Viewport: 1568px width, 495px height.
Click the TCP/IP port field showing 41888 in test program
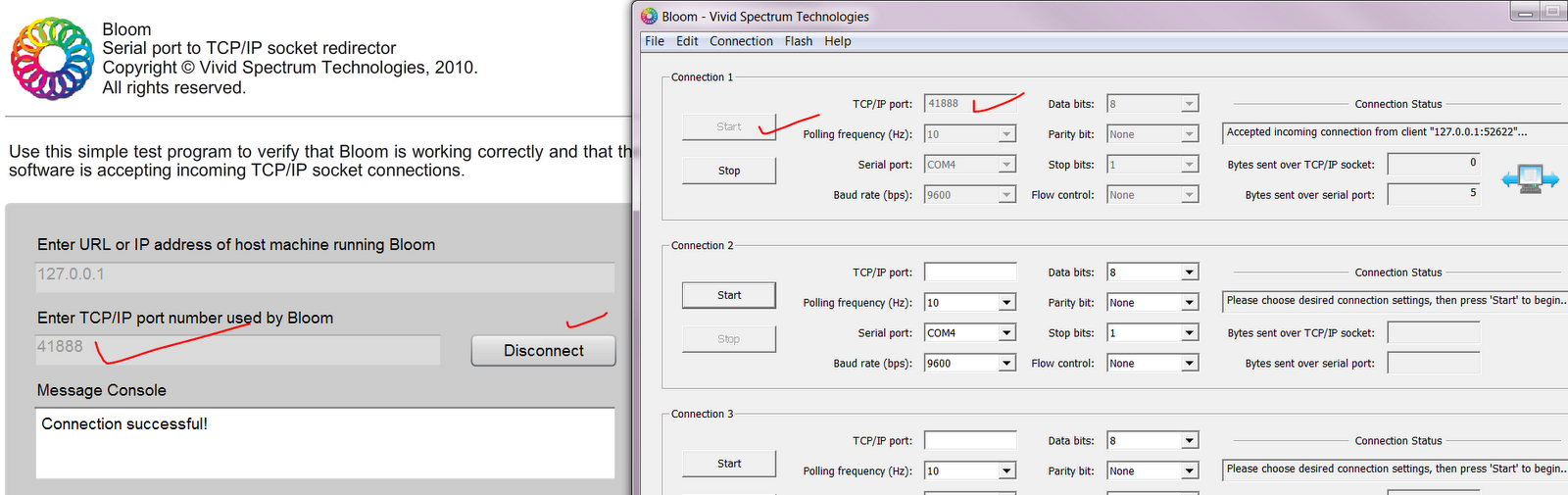[238, 350]
